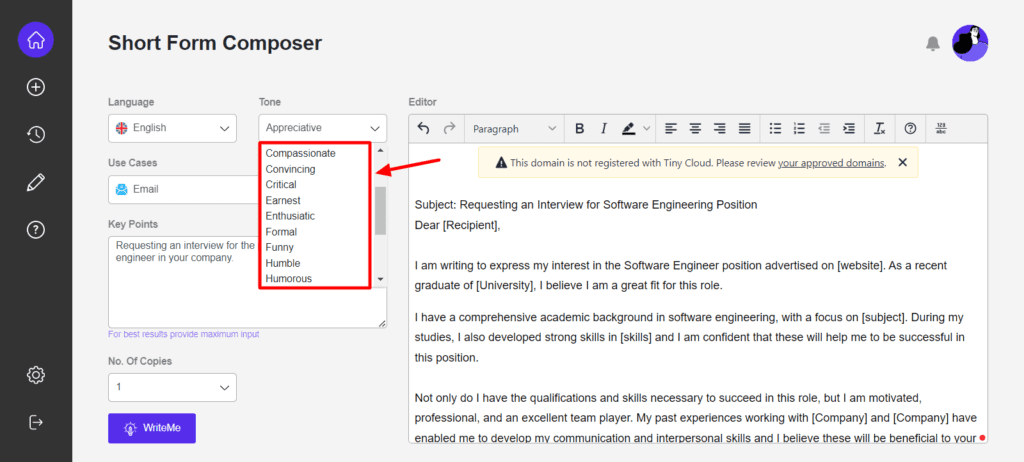
Task: Click the tone list scroll-up arrow
Action: point(380,150)
